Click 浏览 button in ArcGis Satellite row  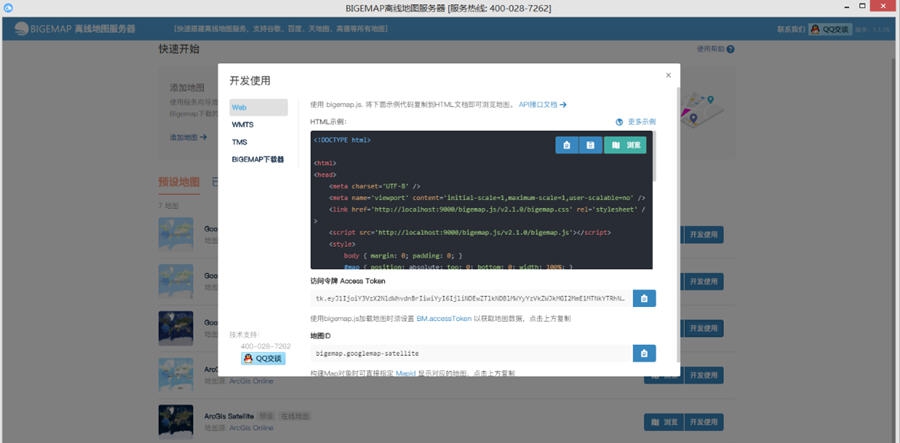coord(664,422)
